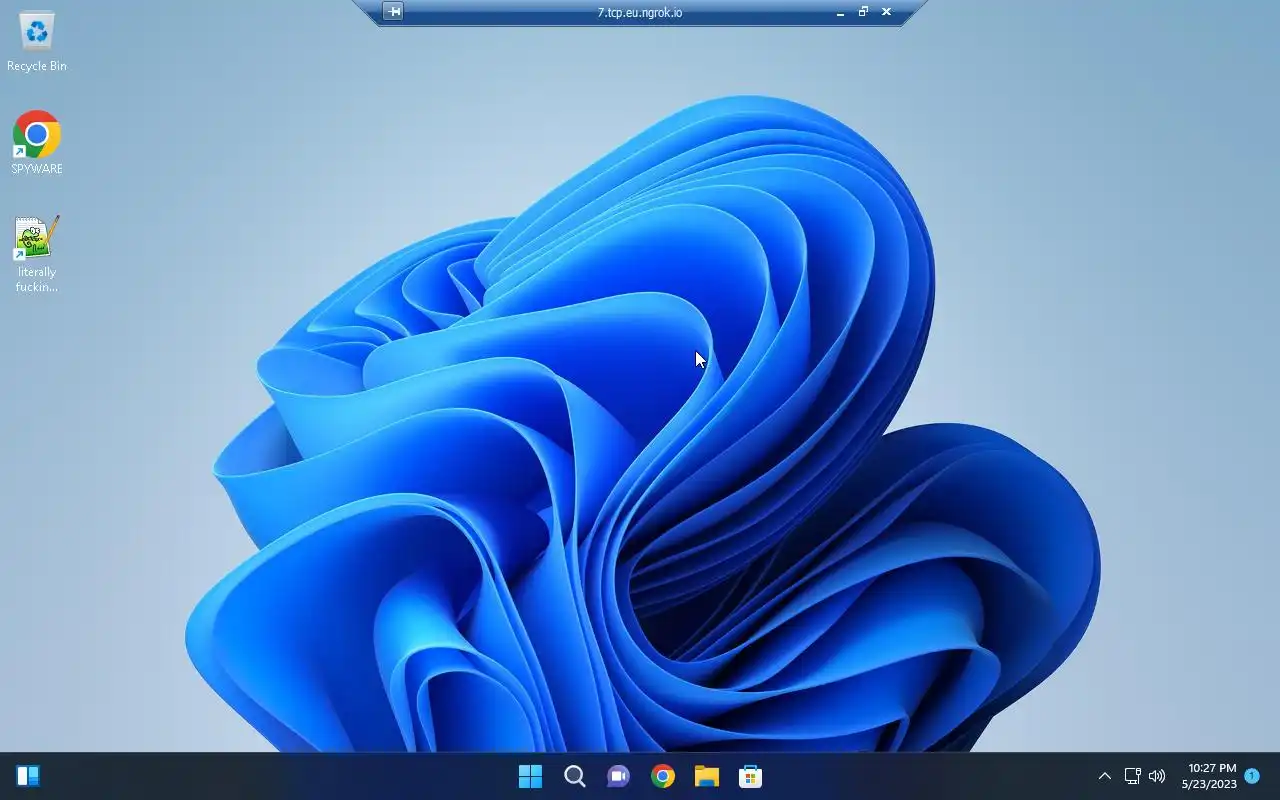Viewport: 1280px width, 800px height.
Task: Select the SPYWARE Chrome shortcut
Action: coord(37,143)
